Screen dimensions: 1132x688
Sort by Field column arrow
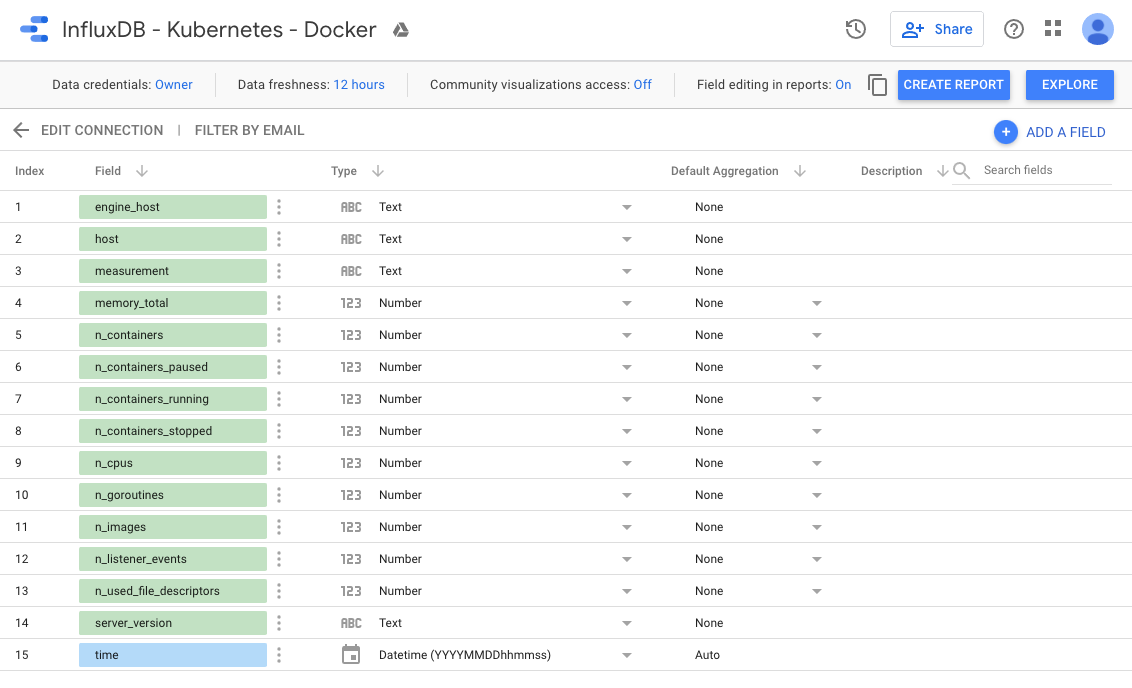pyautogui.click(x=142, y=171)
